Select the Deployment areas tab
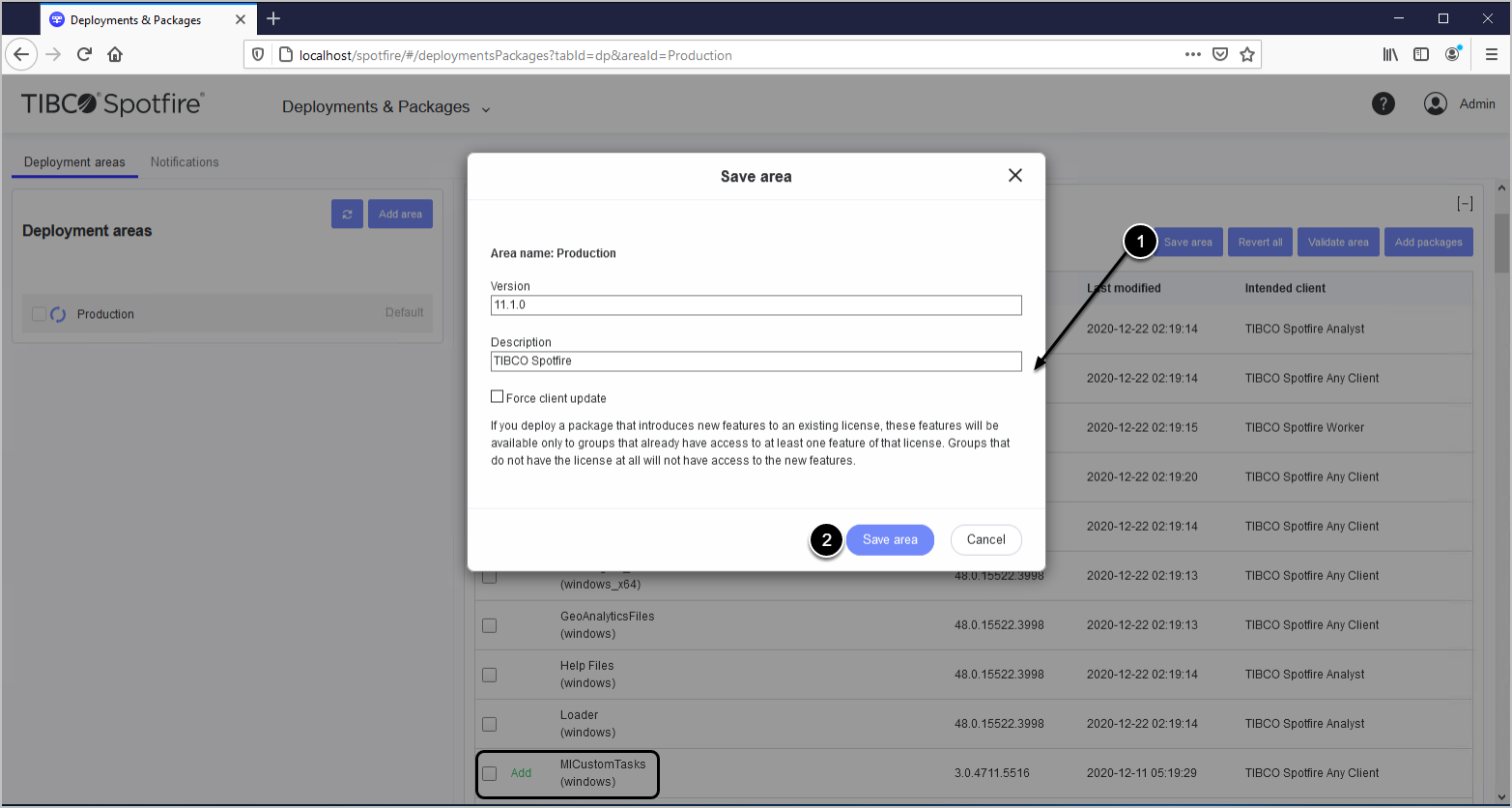The height and width of the screenshot is (808, 1512). 74,162
